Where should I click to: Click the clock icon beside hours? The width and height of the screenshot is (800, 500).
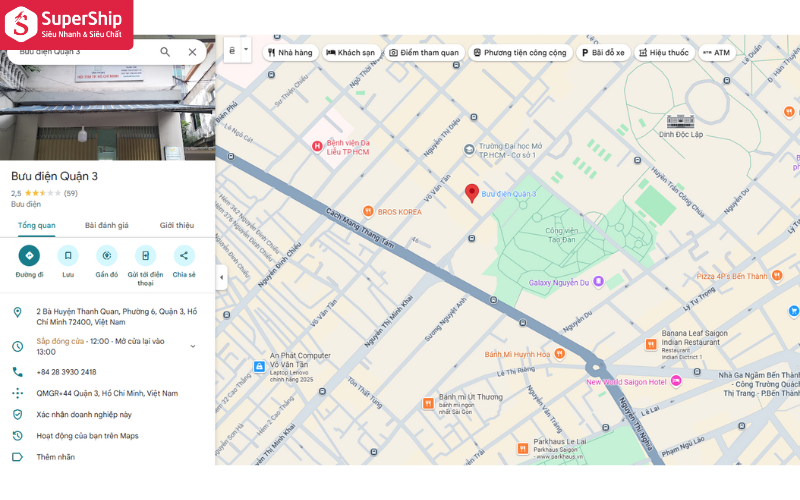[17, 346]
